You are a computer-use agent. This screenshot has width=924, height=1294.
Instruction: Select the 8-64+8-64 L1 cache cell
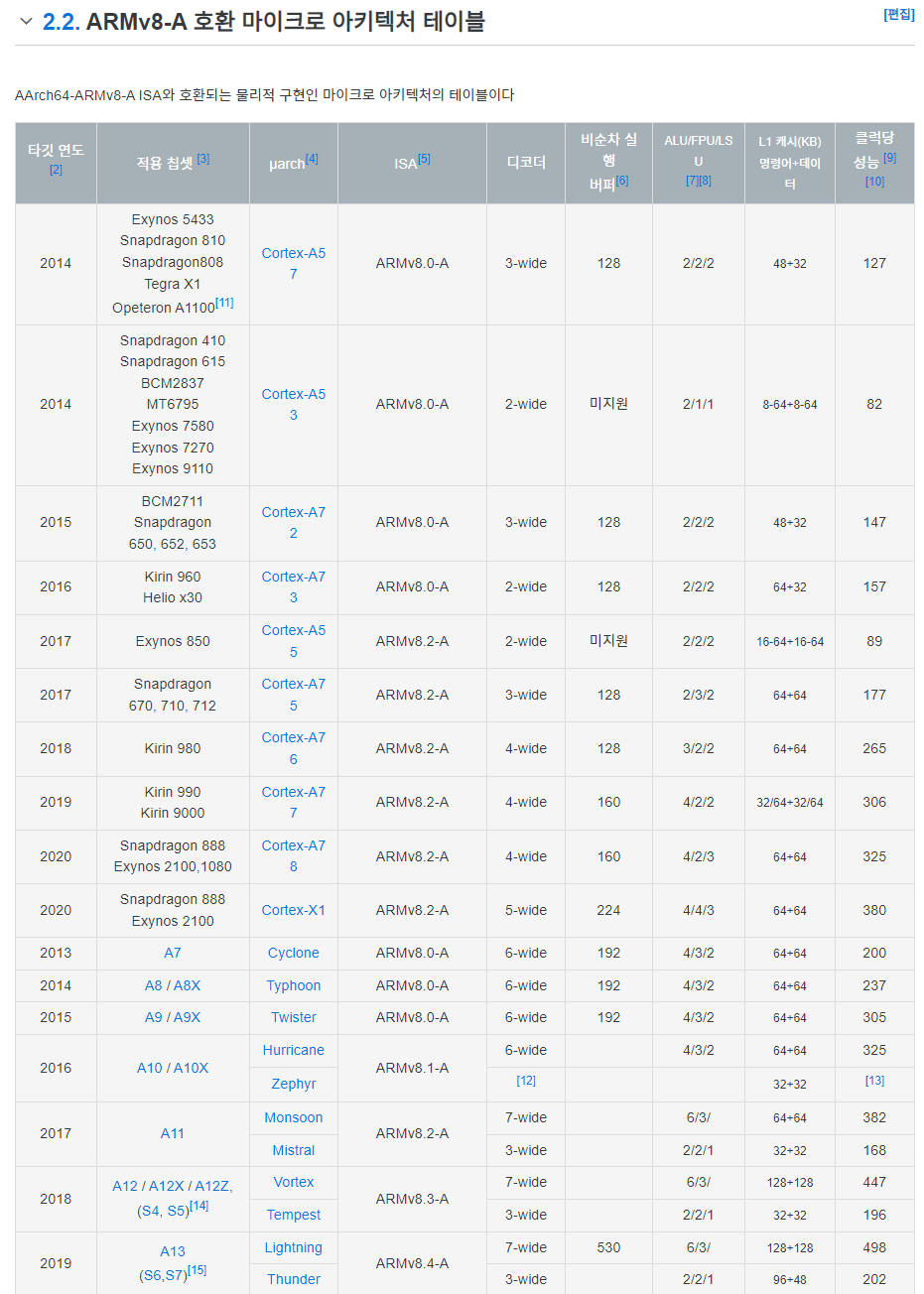(x=790, y=405)
